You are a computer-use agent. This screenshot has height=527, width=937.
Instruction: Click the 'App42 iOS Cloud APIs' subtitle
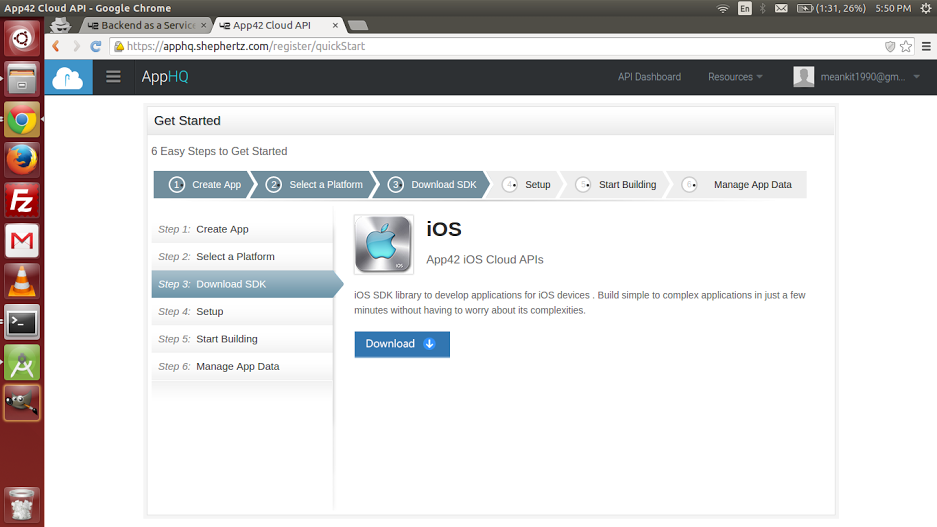485,260
